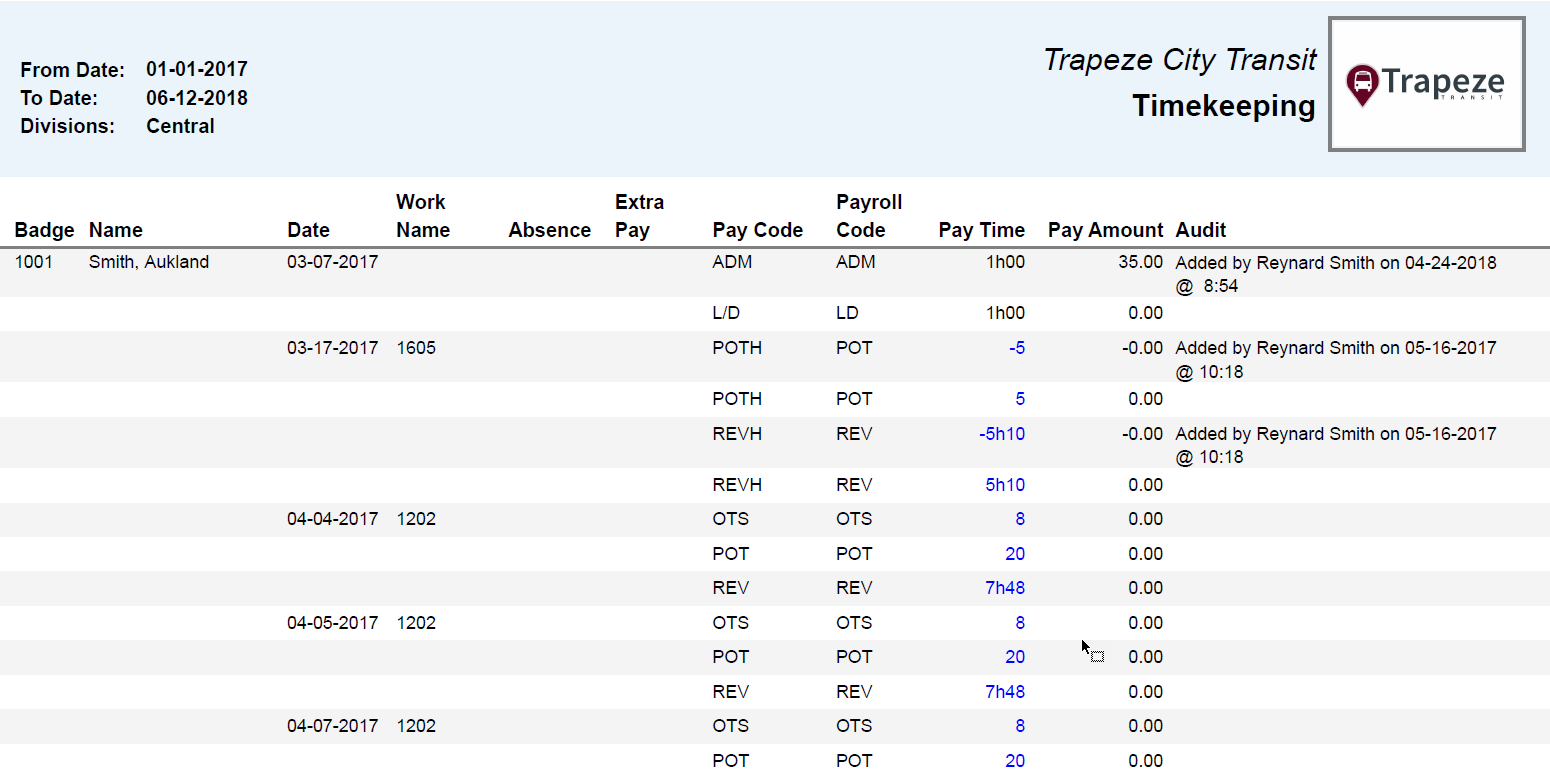The width and height of the screenshot is (1550, 774).
Task: Open the 8 OTS link for 04-07-2017
Action: pyautogui.click(x=1019, y=725)
